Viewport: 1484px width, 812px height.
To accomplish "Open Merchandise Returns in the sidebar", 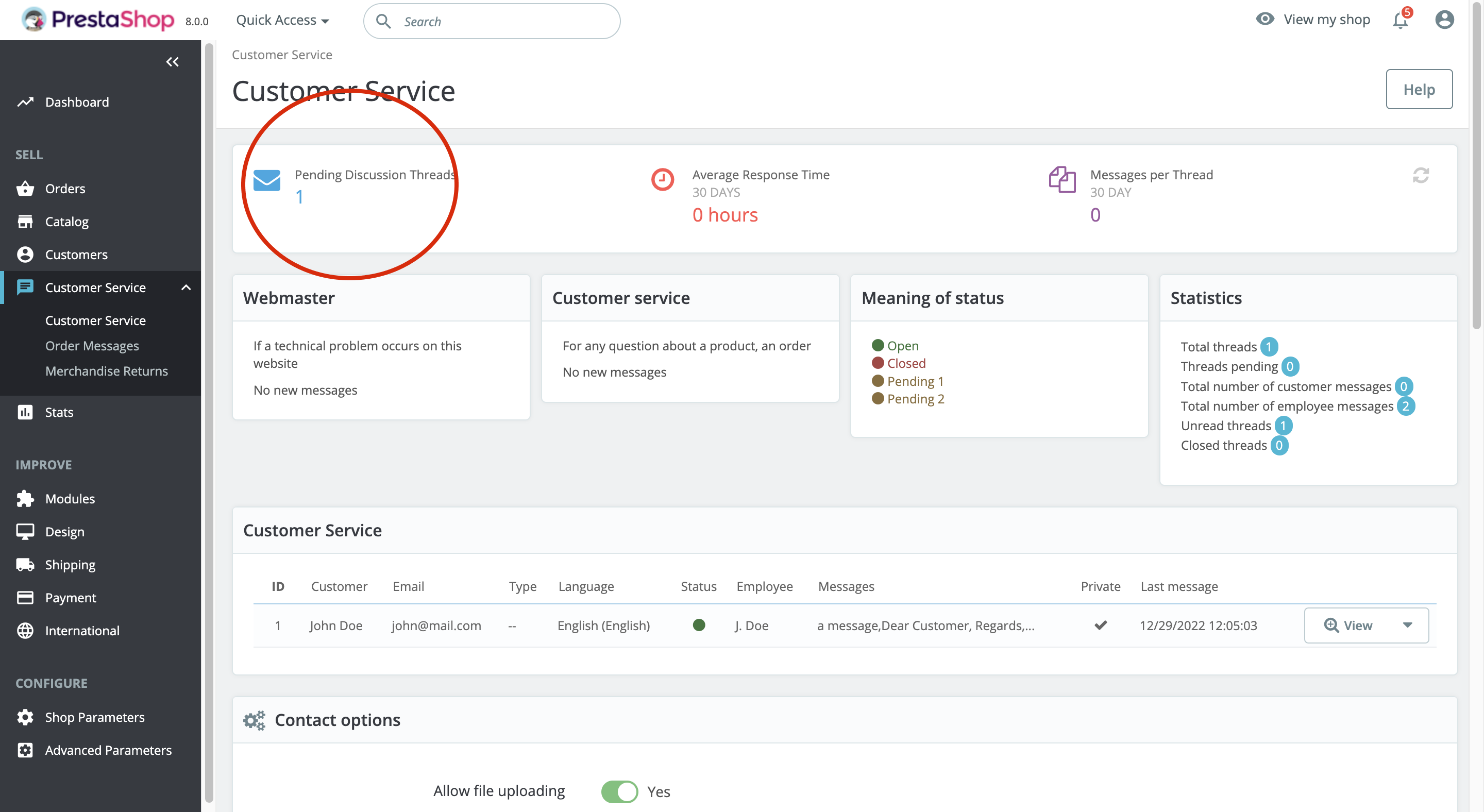I will click(x=107, y=371).
